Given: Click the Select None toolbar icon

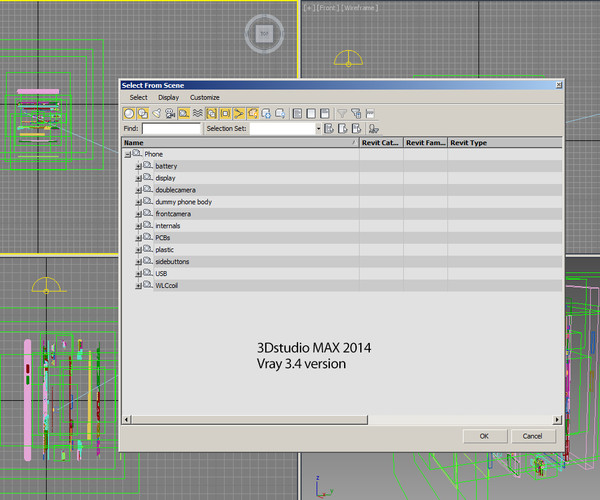Looking at the screenshot, I should 311,113.
